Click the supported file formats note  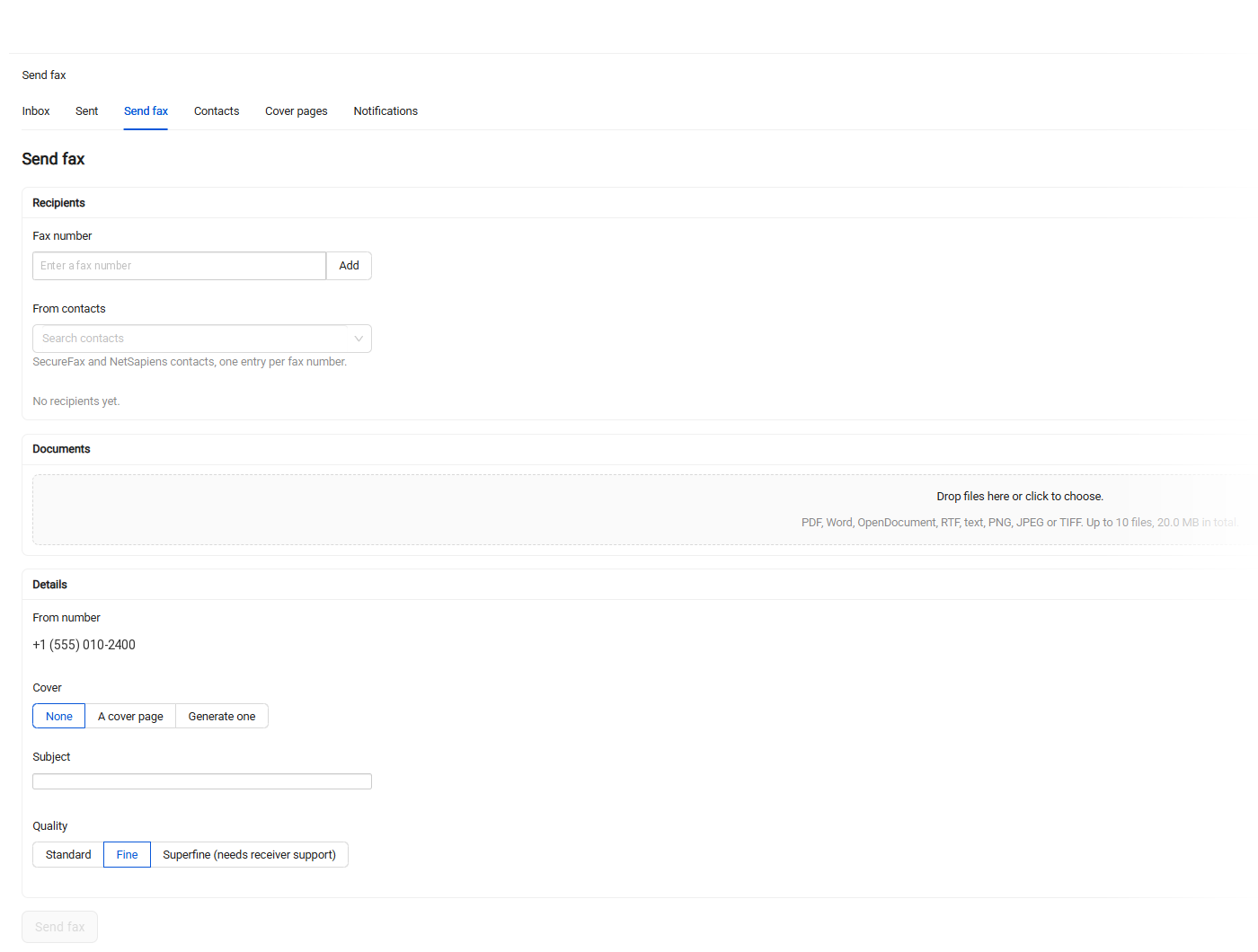point(1019,523)
